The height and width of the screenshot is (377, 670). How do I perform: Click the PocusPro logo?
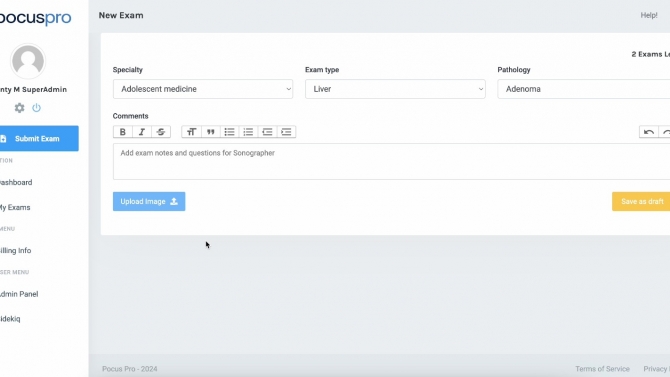tap(35, 18)
